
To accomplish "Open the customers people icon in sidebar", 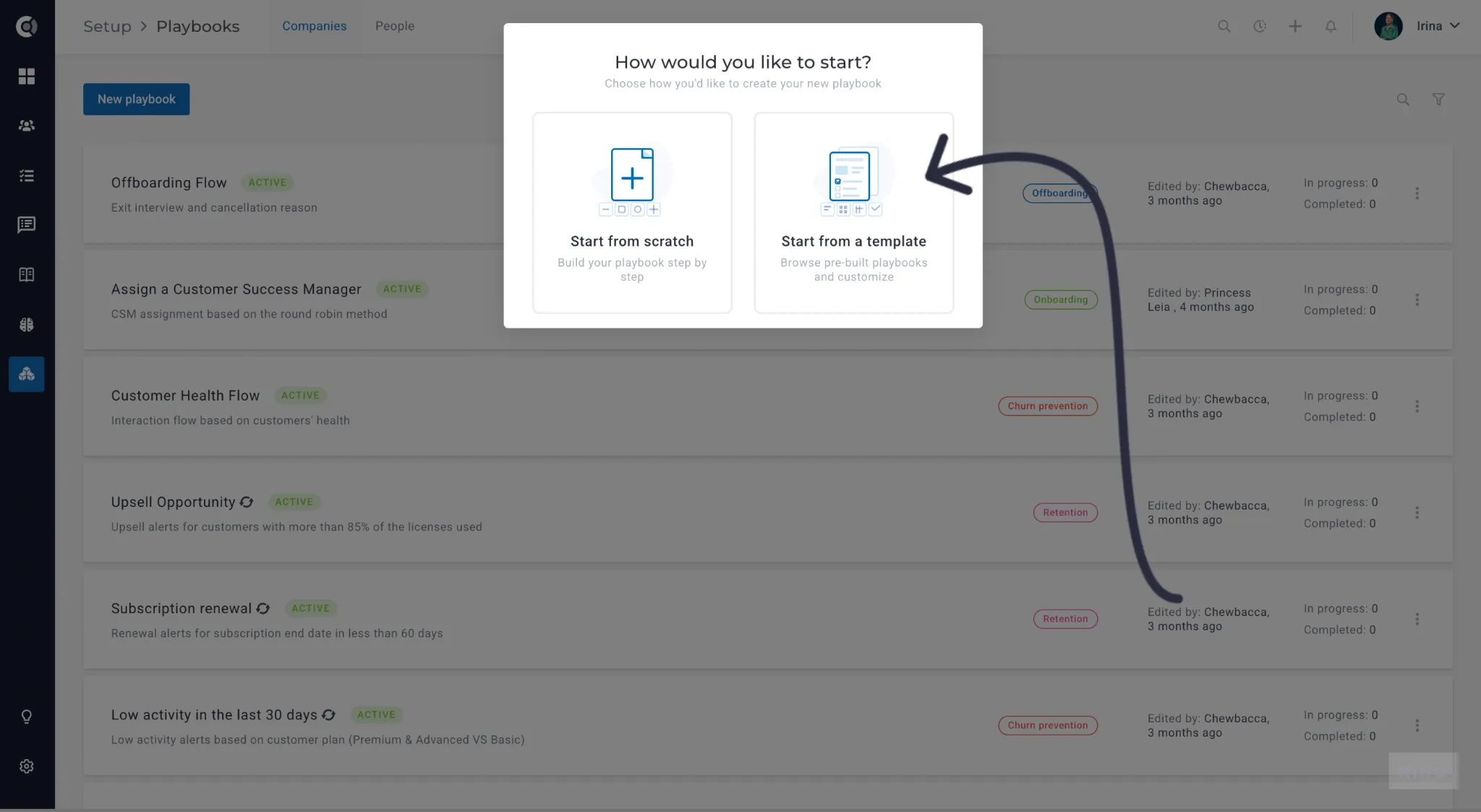I will click(x=27, y=126).
